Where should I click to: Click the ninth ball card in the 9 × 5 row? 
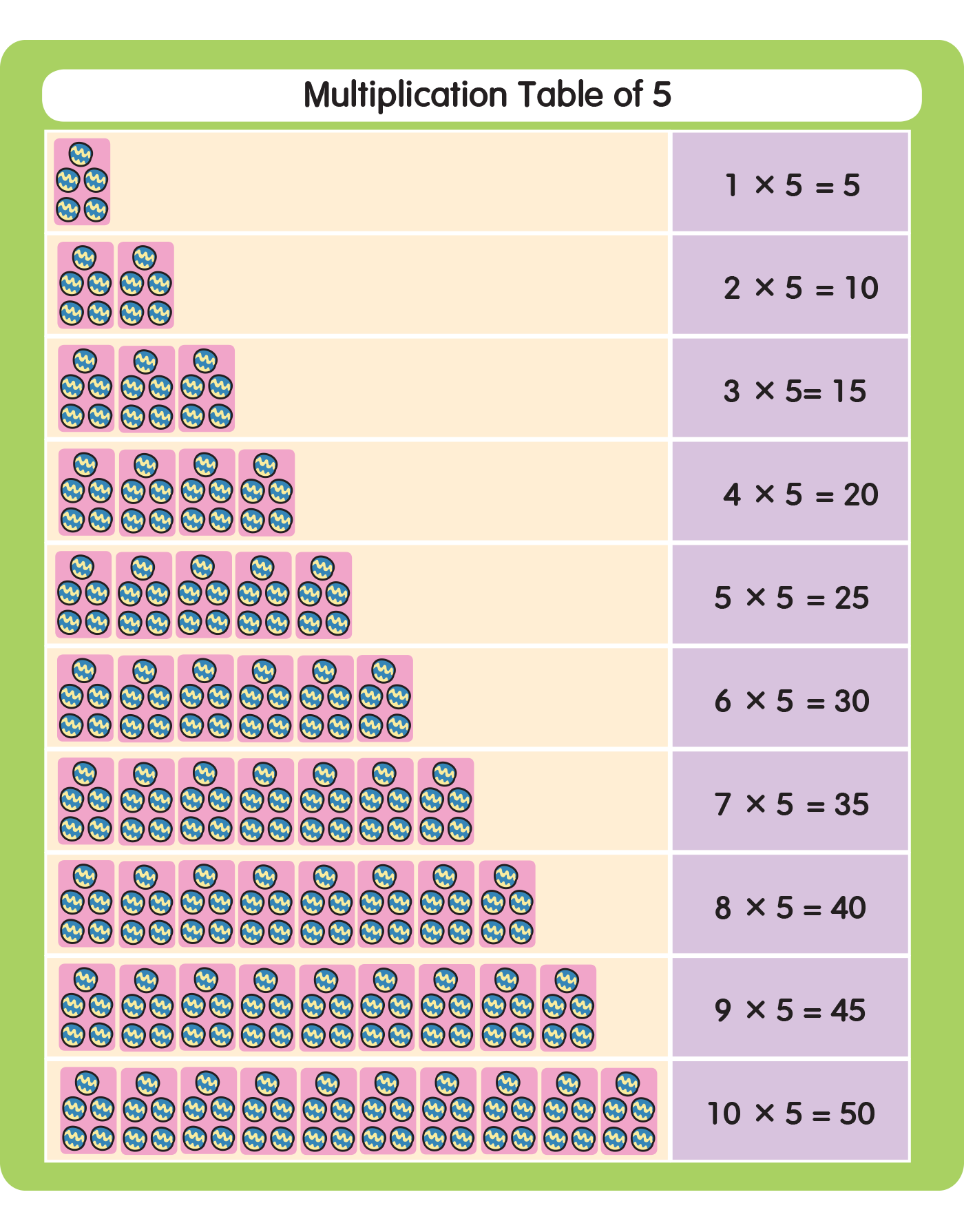(x=567, y=1007)
